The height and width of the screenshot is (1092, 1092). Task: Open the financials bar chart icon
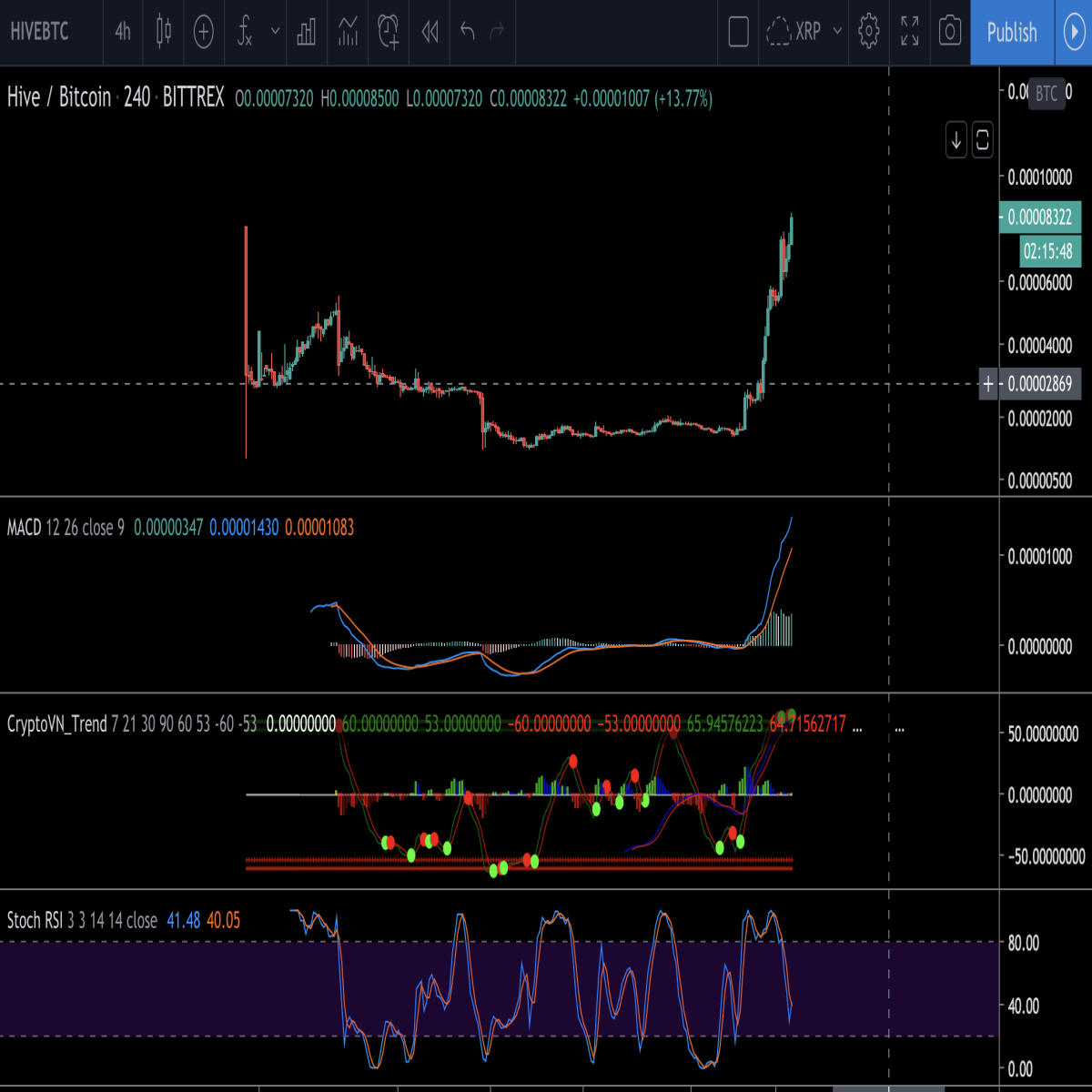(307, 32)
